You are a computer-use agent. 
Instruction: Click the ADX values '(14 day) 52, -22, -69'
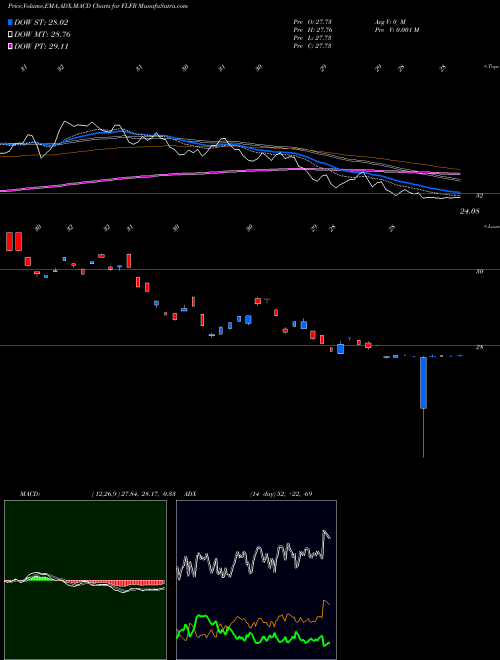click(281, 494)
